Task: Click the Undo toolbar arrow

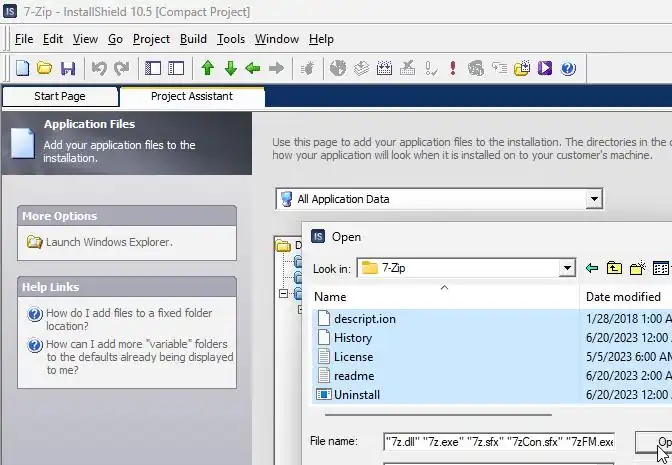Action: tap(99, 68)
